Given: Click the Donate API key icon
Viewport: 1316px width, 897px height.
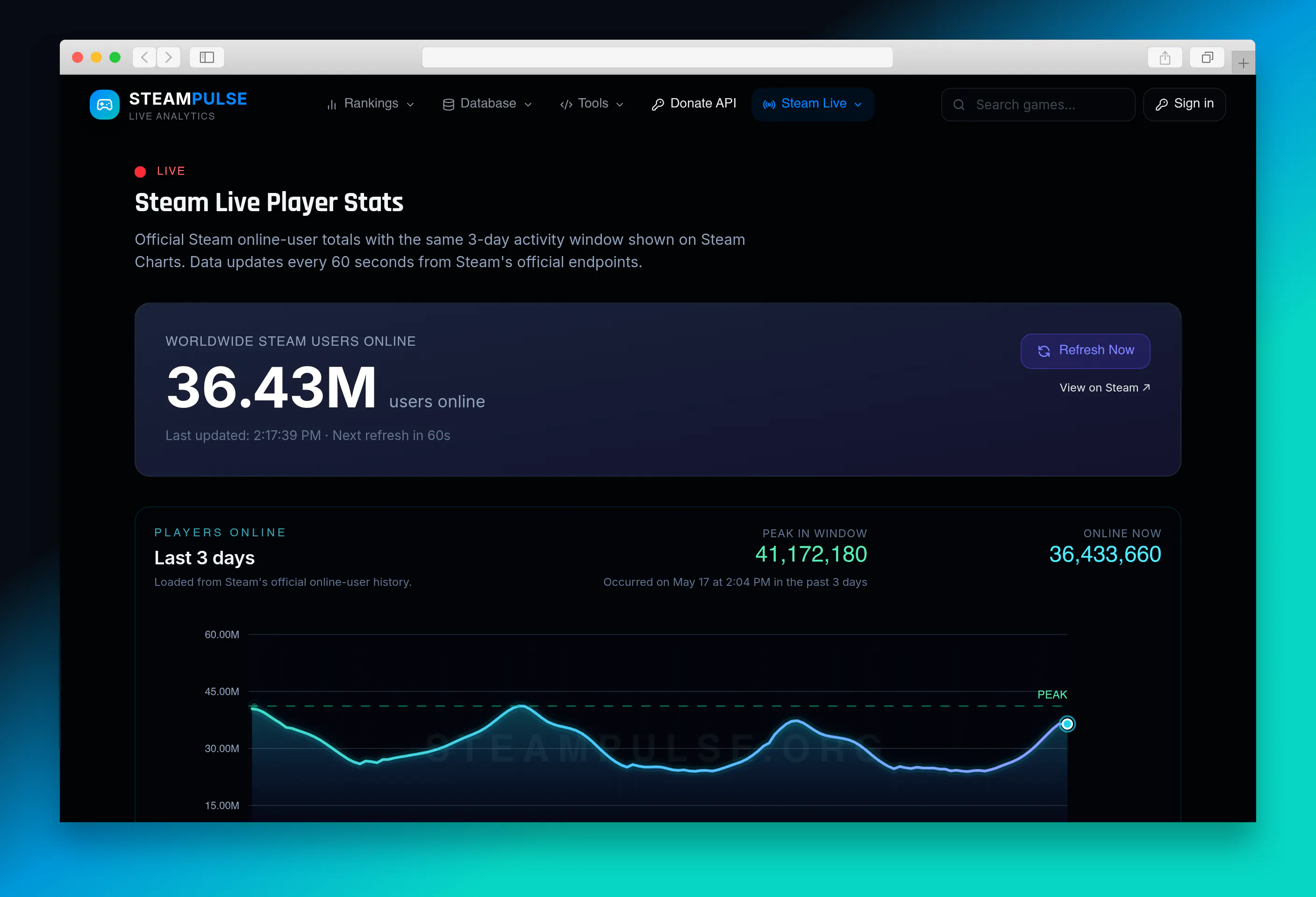Looking at the screenshot, I should [x=658, y=105].
